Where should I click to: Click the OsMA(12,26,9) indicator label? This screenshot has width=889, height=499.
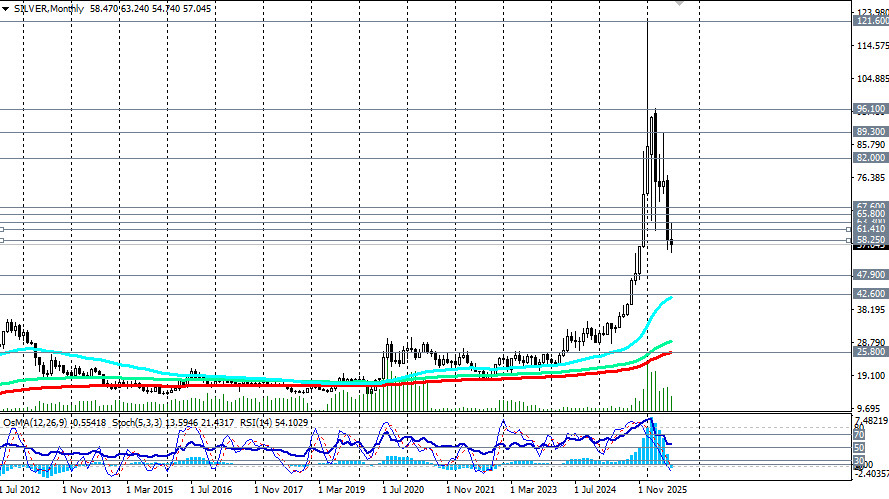click(33, 422)
